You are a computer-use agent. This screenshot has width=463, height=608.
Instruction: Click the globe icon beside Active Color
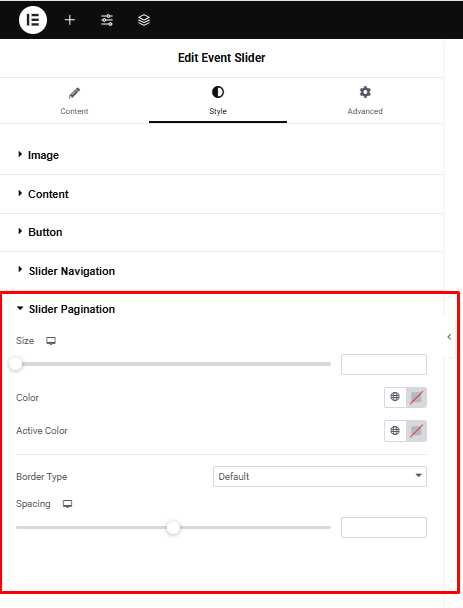(x=395, y=430)
